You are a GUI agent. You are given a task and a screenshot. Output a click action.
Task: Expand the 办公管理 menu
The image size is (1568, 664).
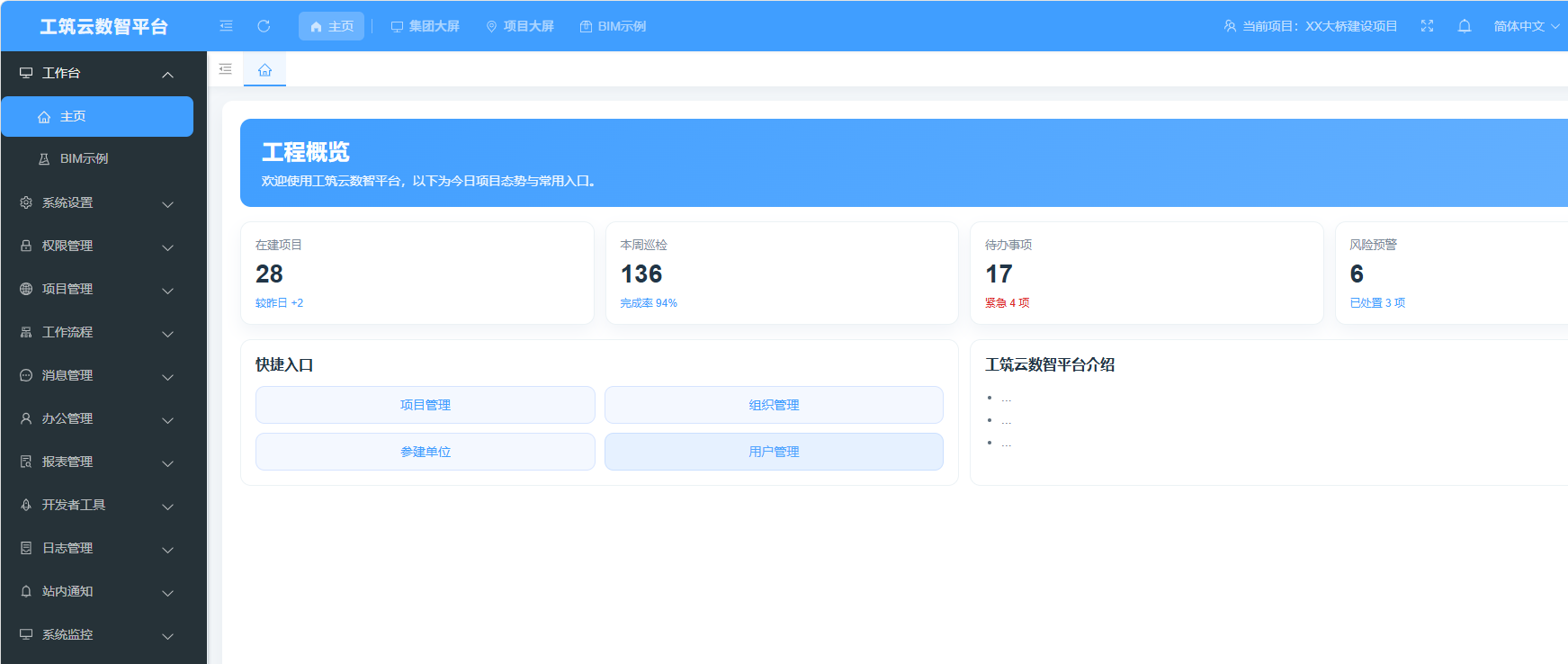pos(167,420)
